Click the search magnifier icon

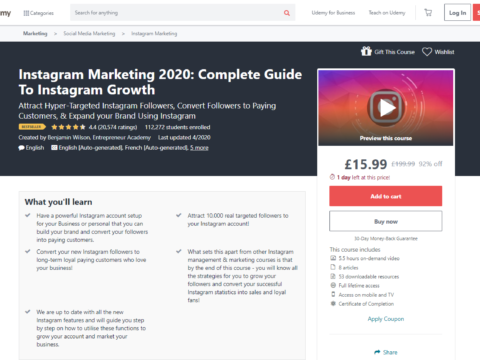[x=287, y=13]
